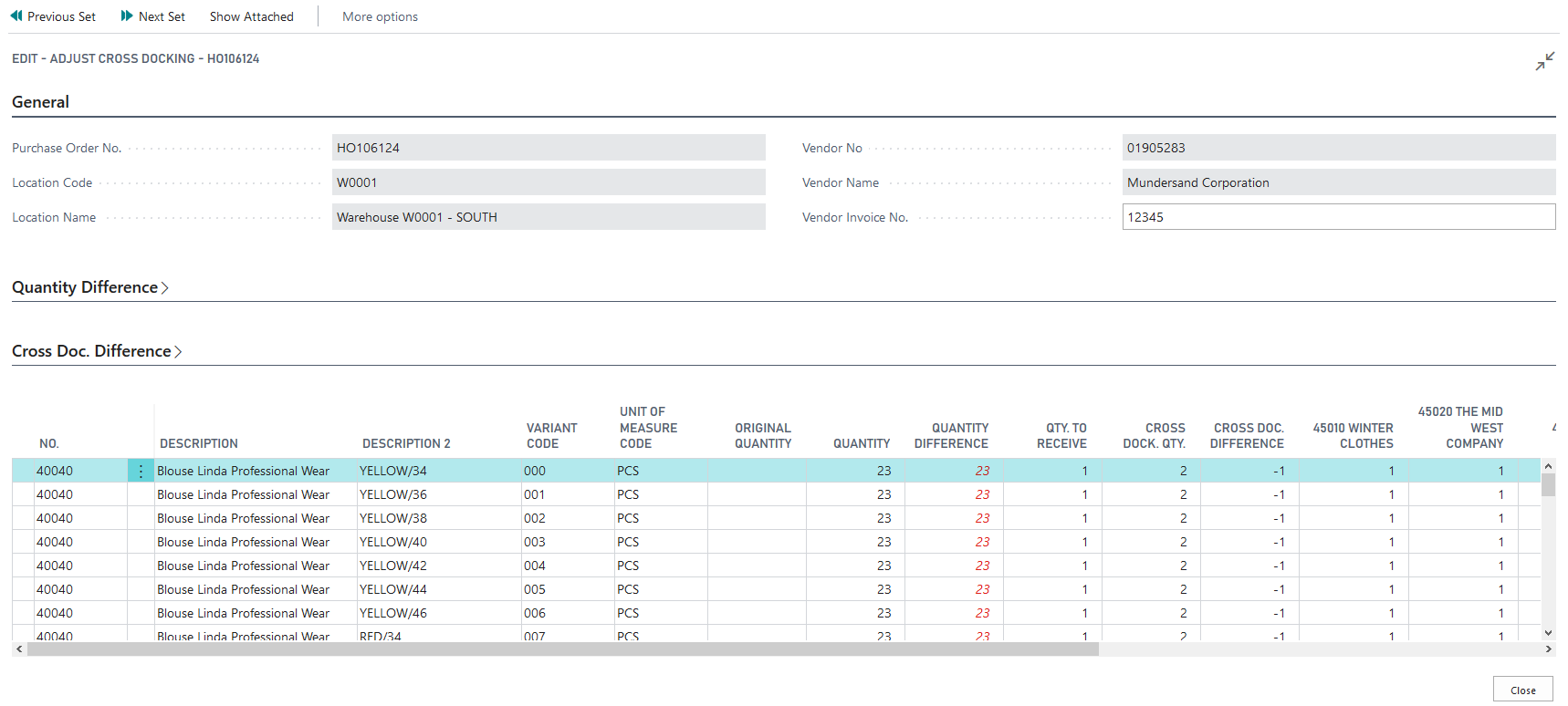
Task: Click the Previous Set arrow icon
Action: click(x=16, y=16)
